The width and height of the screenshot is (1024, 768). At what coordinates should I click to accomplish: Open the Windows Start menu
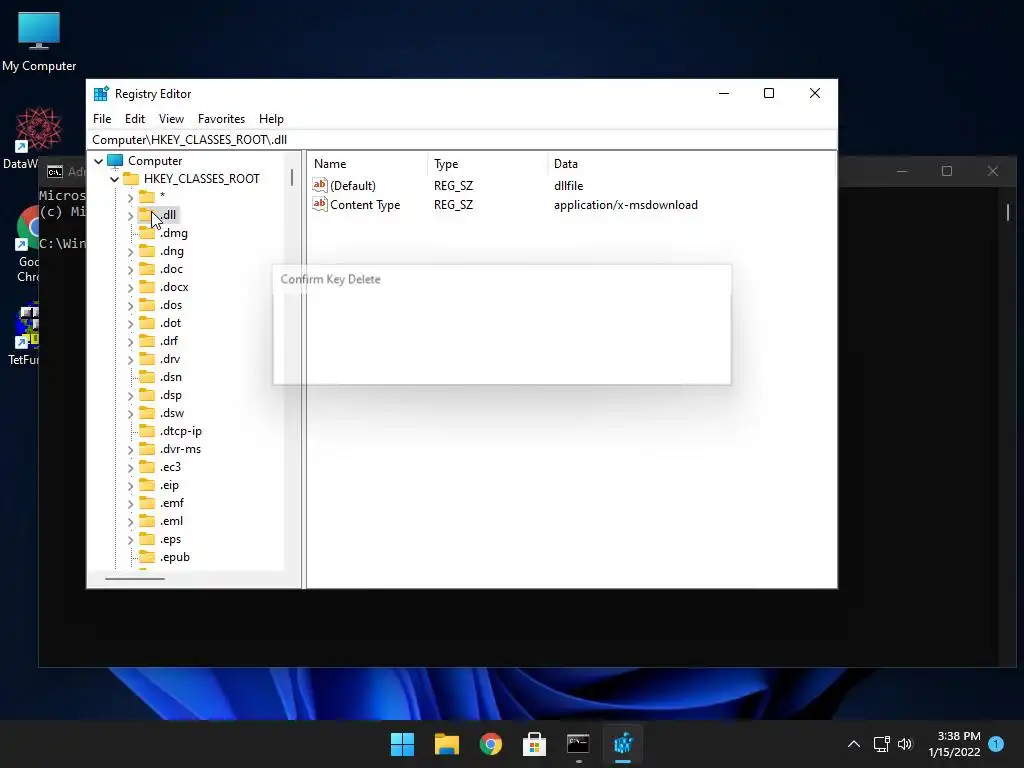click(x=402, y=744)
